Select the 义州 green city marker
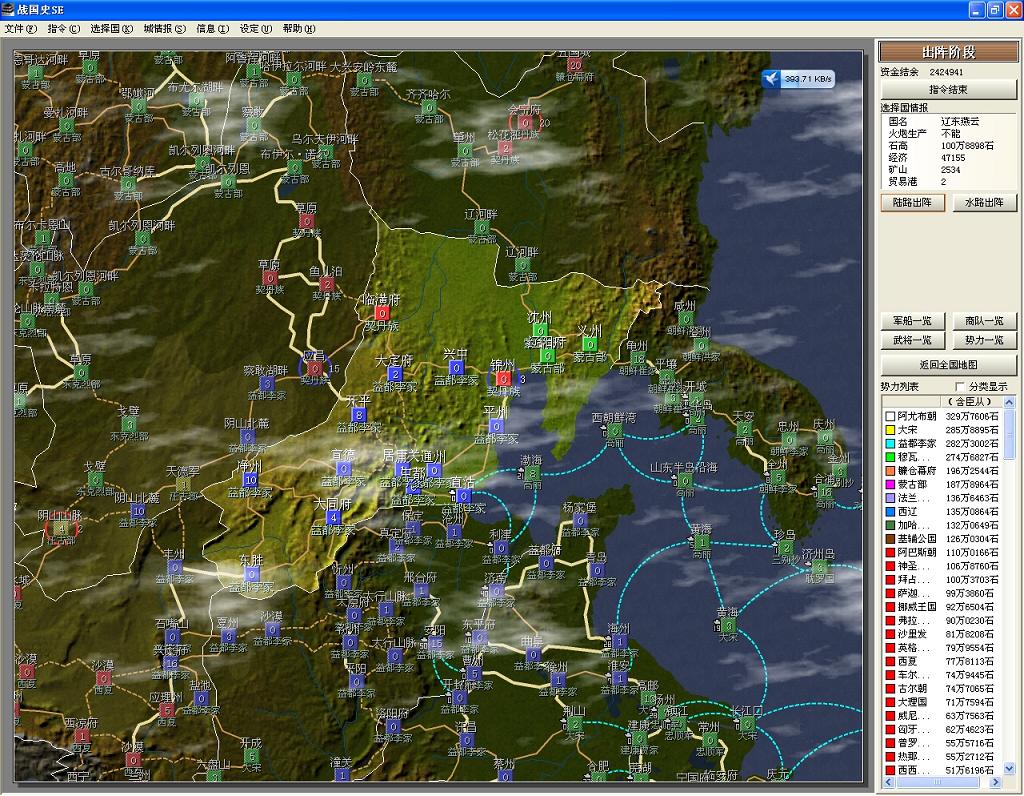Screen dimensions: 1024x796 [590, 344]
